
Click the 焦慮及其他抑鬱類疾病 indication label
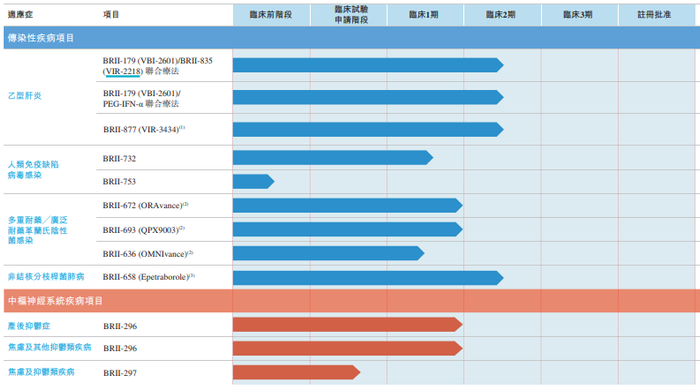(x=50, y=347)
